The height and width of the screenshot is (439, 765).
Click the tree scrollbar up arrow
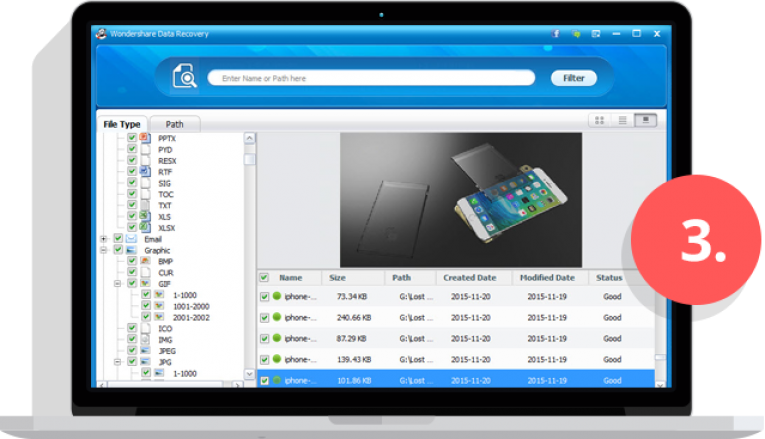click(x=249, y=138)
